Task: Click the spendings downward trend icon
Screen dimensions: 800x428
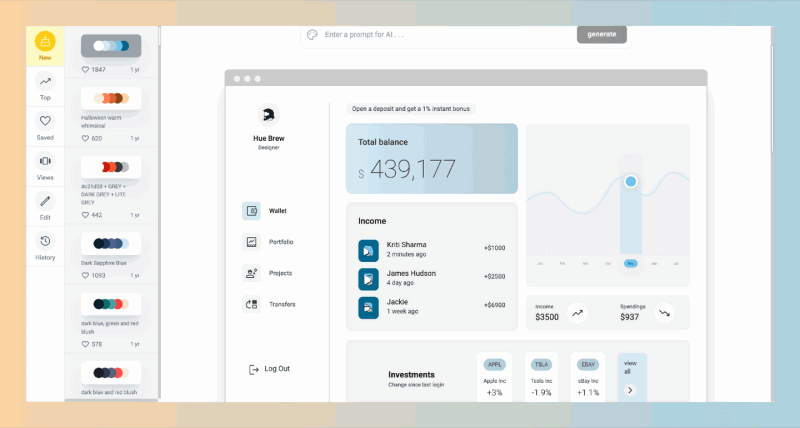Action: [x=664, y=313]
